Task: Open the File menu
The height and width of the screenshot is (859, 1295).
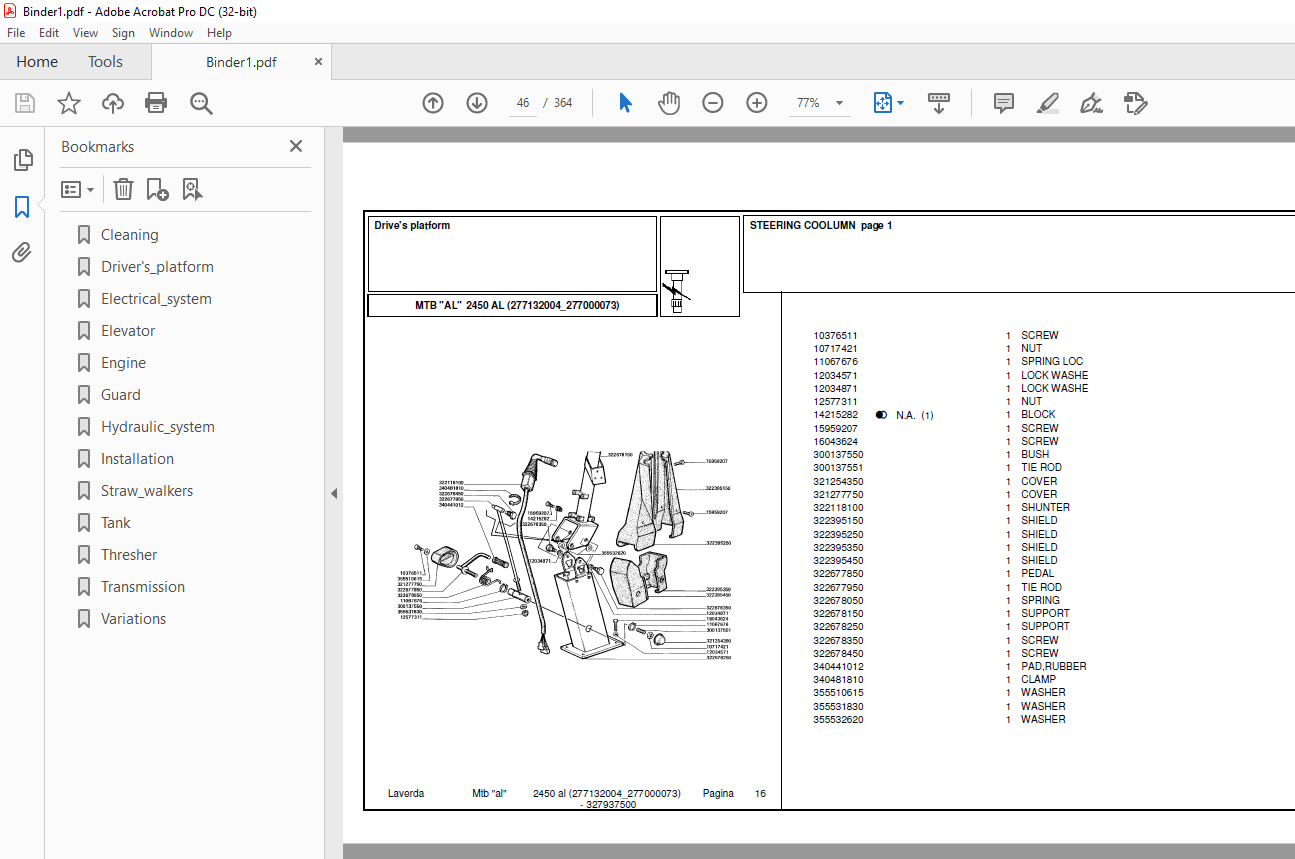Action: coord(16,33)
